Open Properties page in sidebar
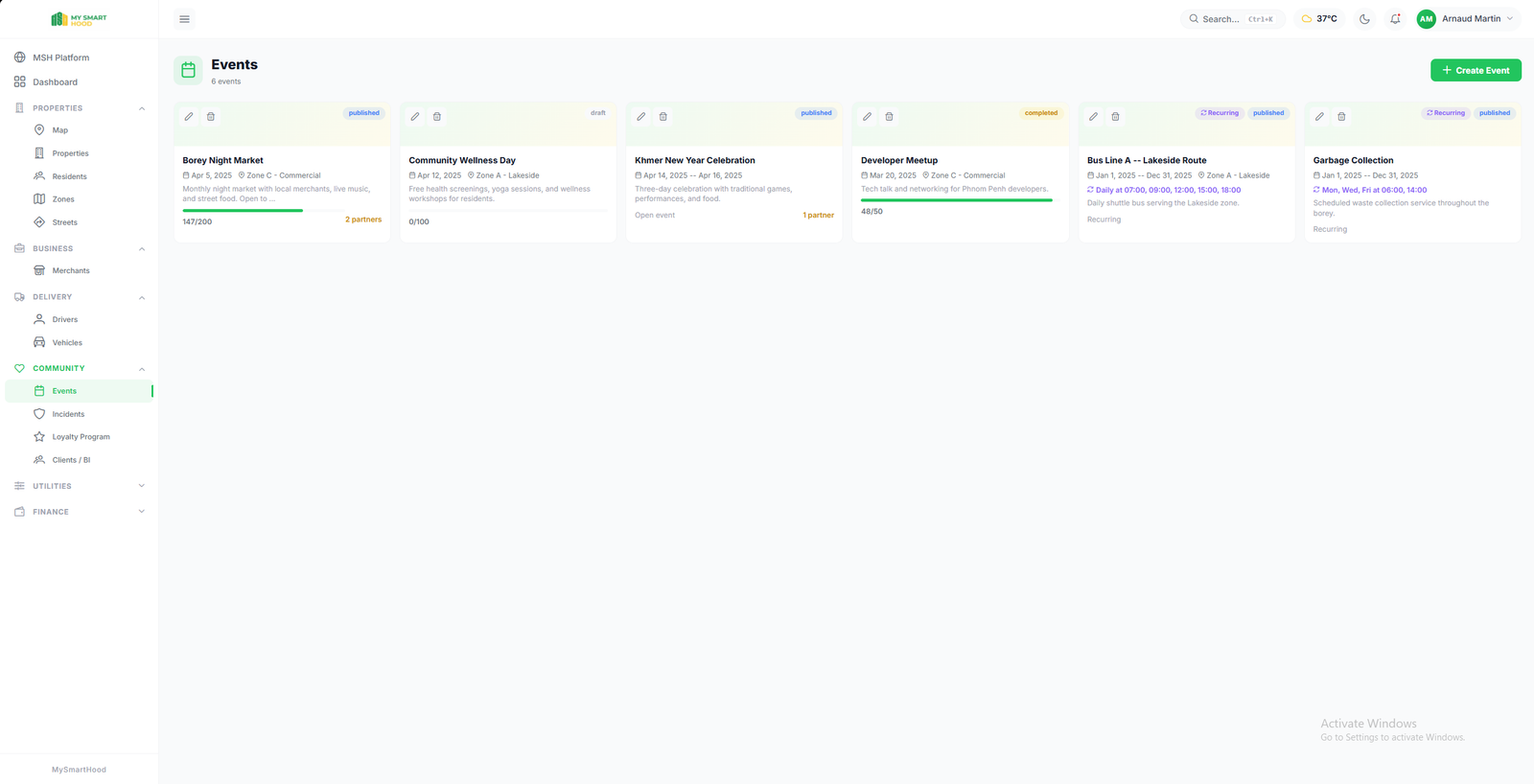 pyautogui.click(x=79, y=153)
